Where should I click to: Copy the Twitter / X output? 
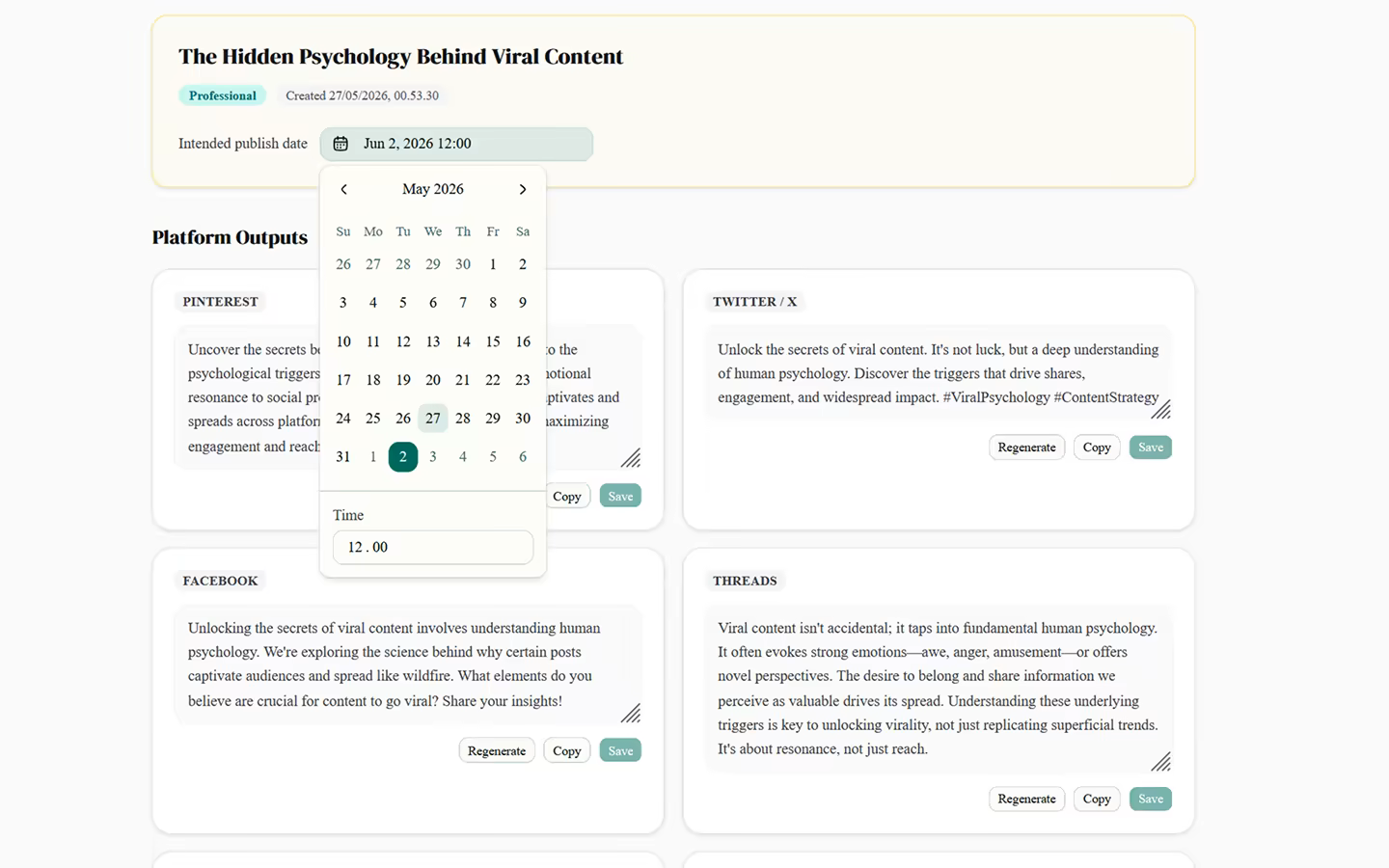(1097, 448)
